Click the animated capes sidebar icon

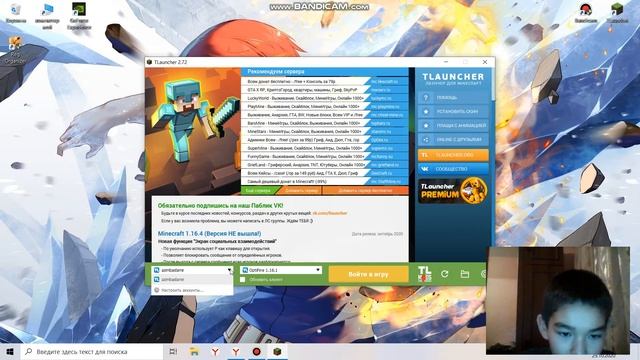point(426,125)
